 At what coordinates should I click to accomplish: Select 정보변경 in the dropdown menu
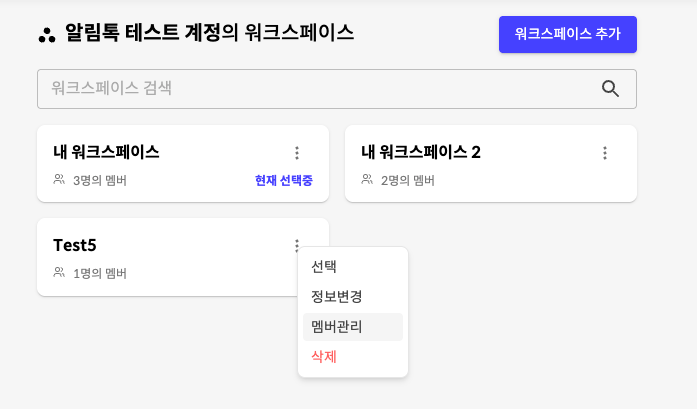[336, 297]
